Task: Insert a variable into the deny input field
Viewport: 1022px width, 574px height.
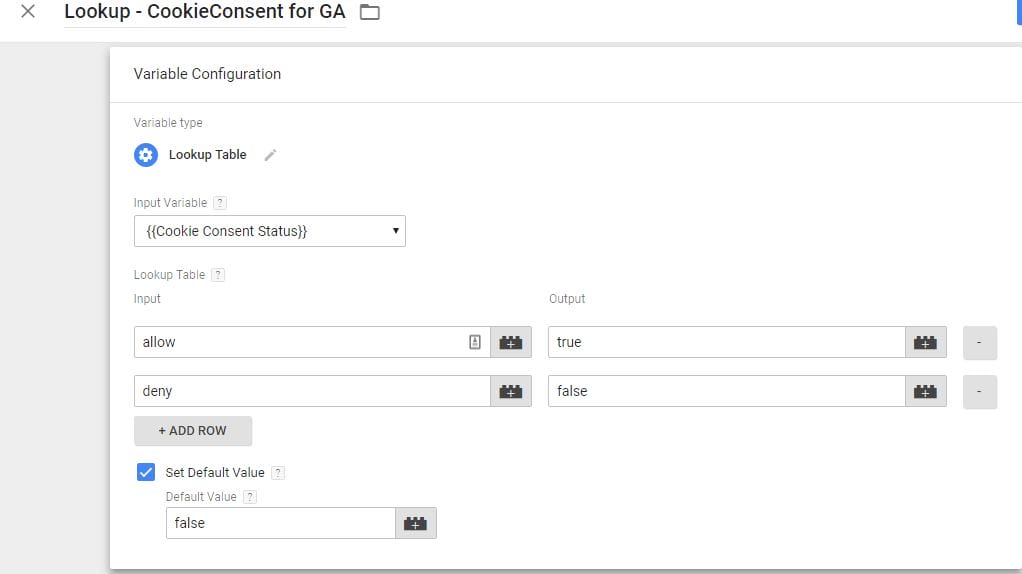Action: (x=511, y=391)
